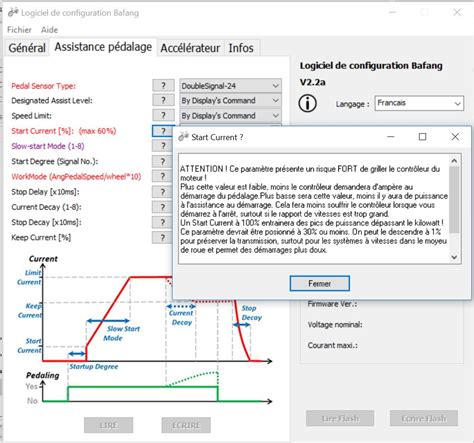Screen dimensions: 474x443
Task: Click the Pedal Sensor Type label
Action: [43, 86]
